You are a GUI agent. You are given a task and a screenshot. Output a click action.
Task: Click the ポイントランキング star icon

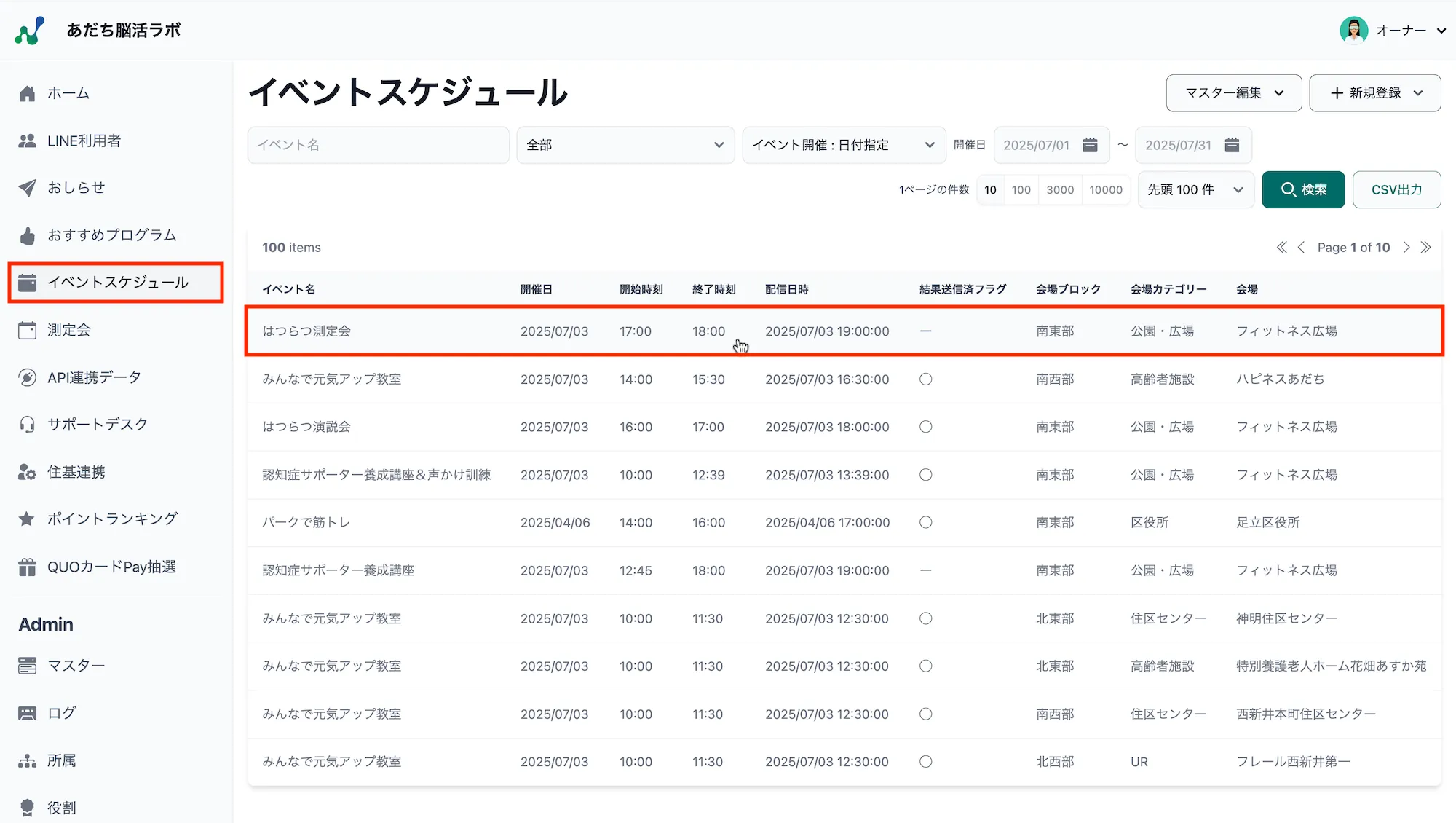point(27,519)
